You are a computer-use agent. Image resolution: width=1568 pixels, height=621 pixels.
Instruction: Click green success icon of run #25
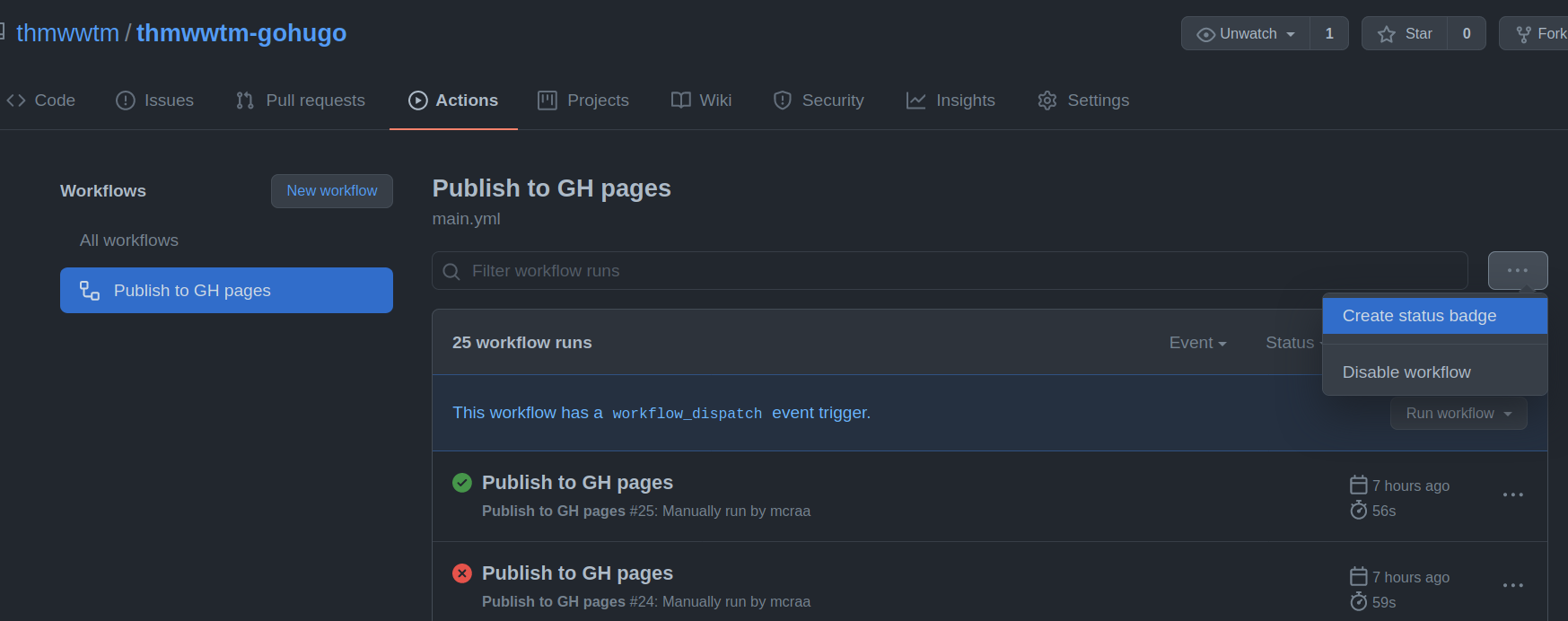(462, 483)
